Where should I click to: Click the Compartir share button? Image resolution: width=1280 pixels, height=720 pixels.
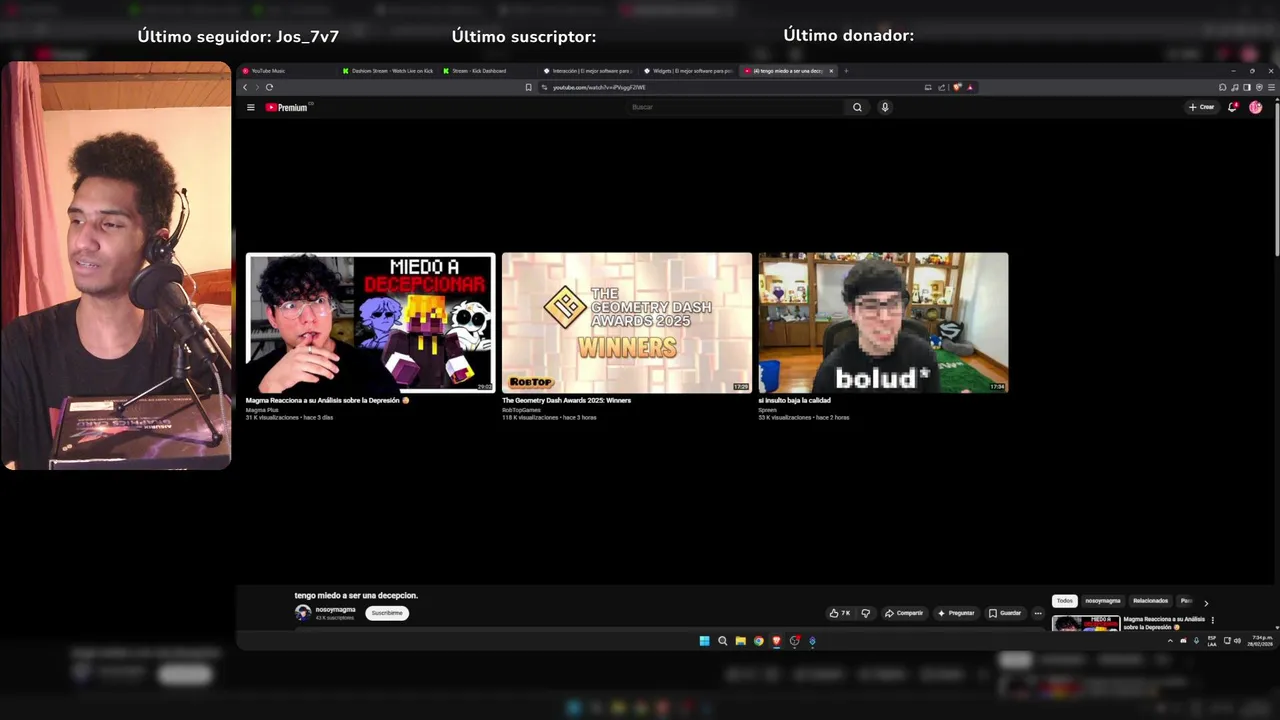904,613
